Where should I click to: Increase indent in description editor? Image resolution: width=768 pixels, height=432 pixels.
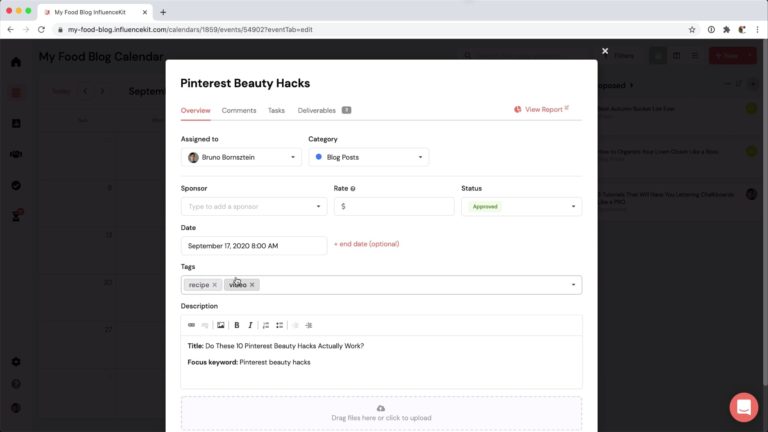(x=309, y=325)
